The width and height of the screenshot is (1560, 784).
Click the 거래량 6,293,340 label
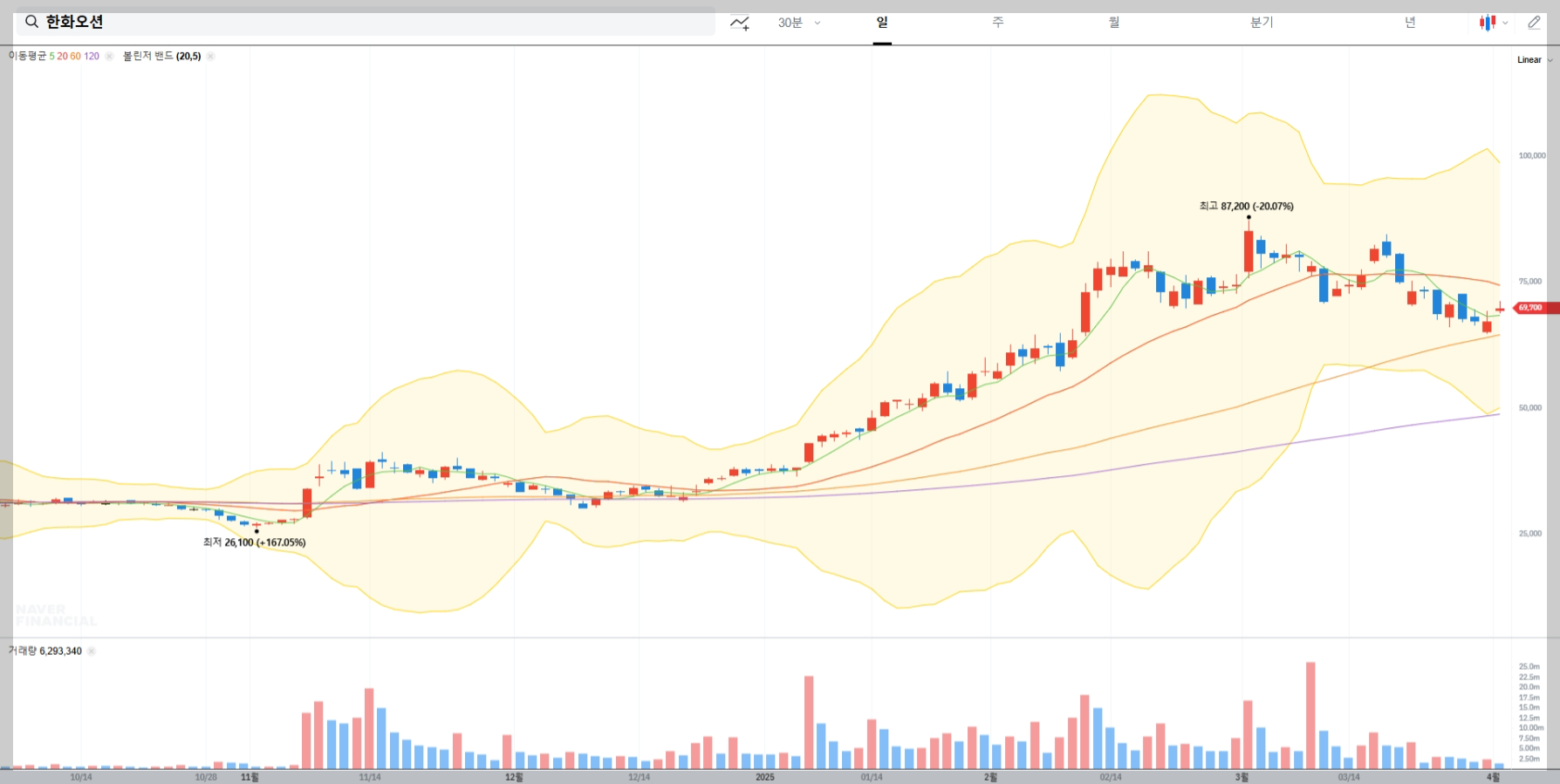tap(45, 651)
